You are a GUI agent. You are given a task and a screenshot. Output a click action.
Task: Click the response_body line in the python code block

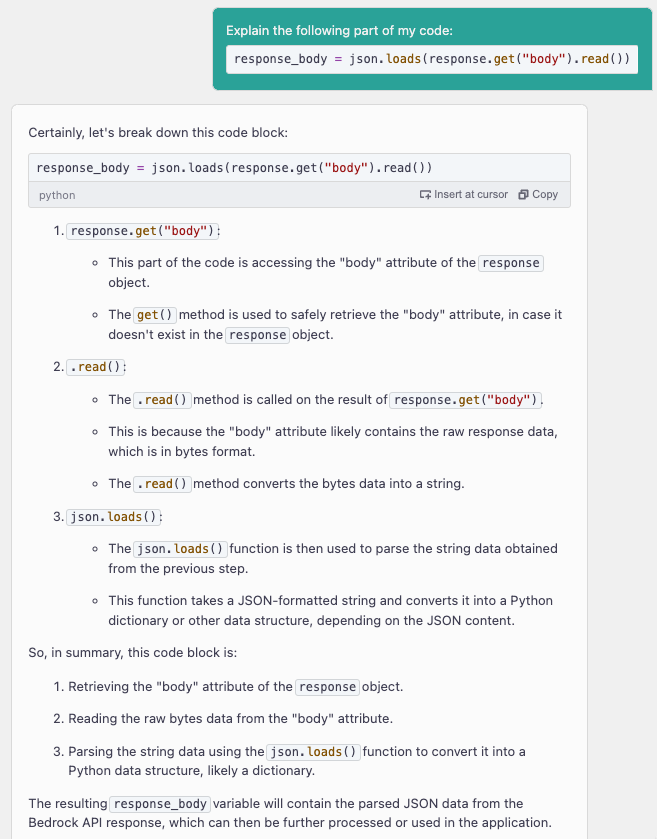click(x=234, y=168)
